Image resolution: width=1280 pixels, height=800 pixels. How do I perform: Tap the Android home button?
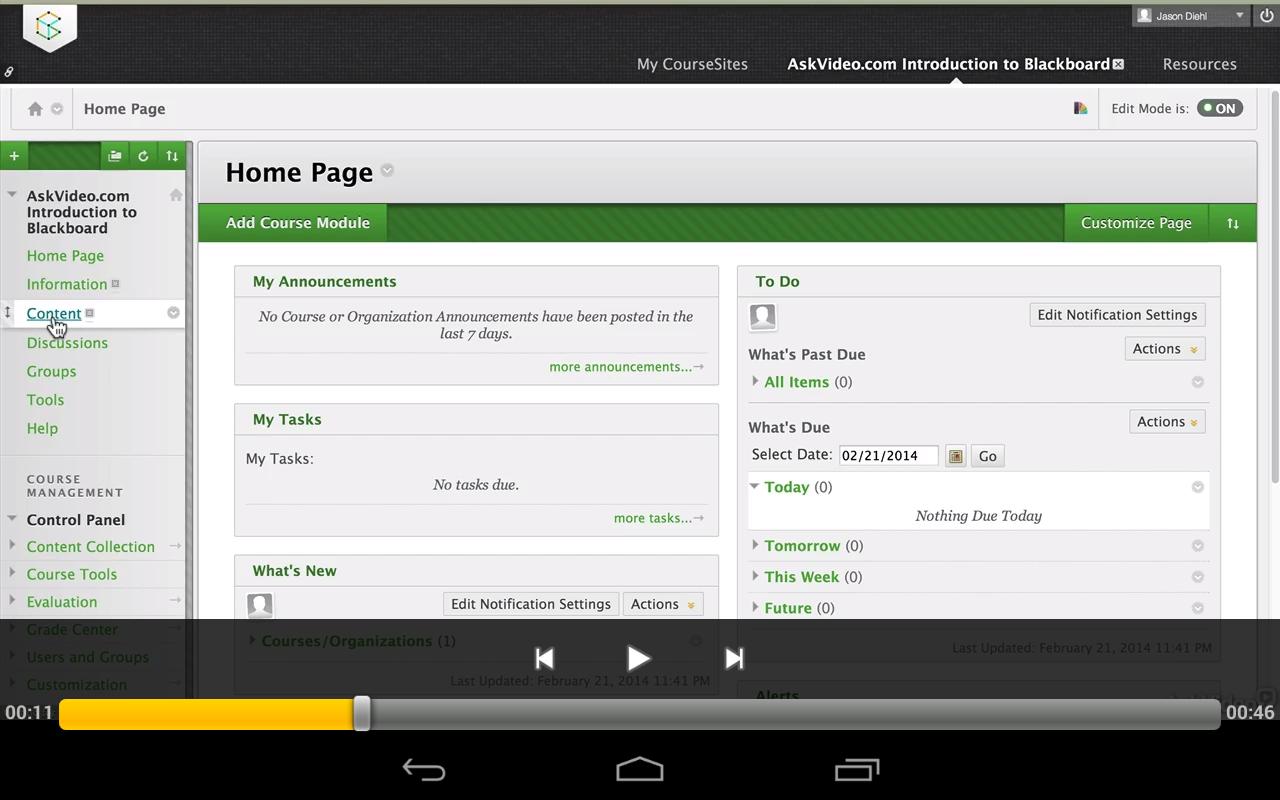(640, 770)
